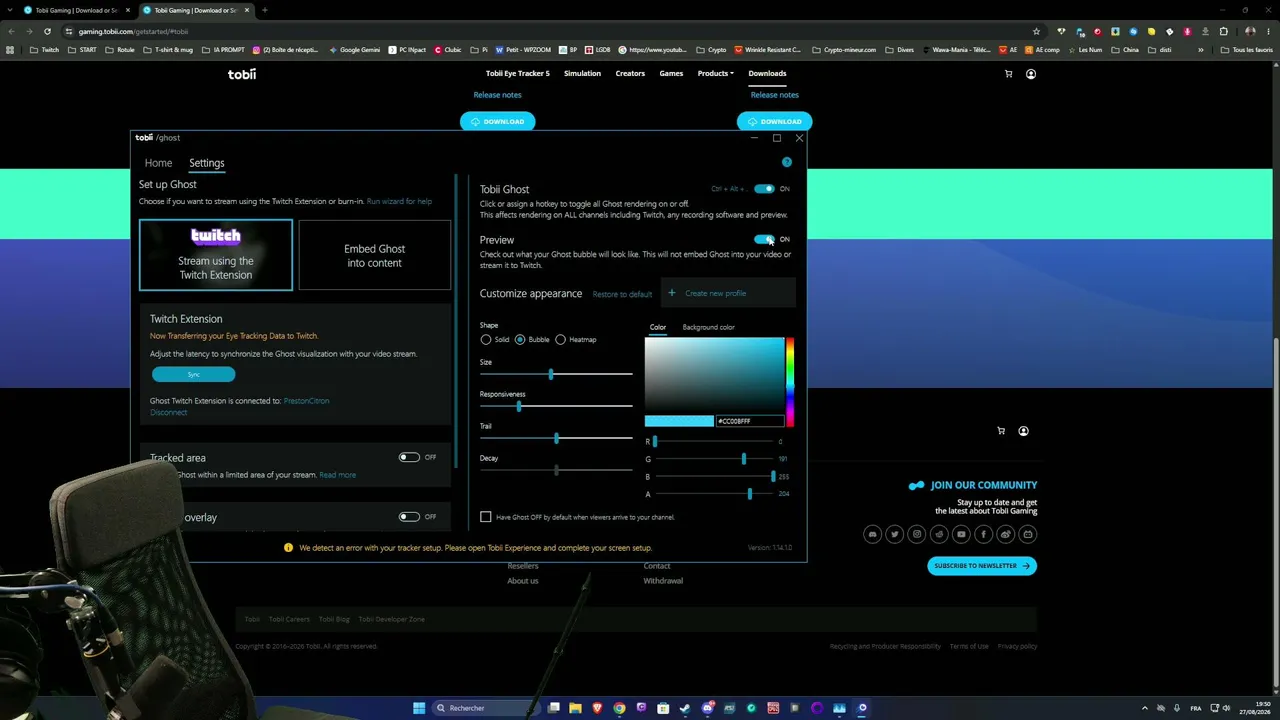The image size is (1280, 720).
Task: Select the Background color tab
Action: pyautogui.click(x=708, y=327)
